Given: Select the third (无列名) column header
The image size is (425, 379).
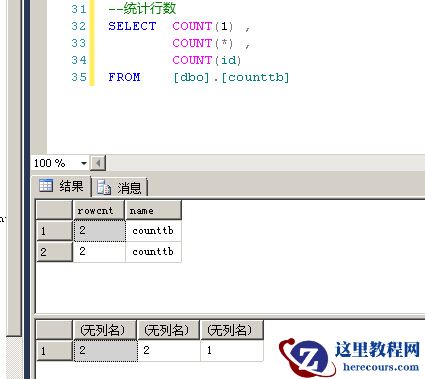Looking at the screenshot, I should [232, 330].
